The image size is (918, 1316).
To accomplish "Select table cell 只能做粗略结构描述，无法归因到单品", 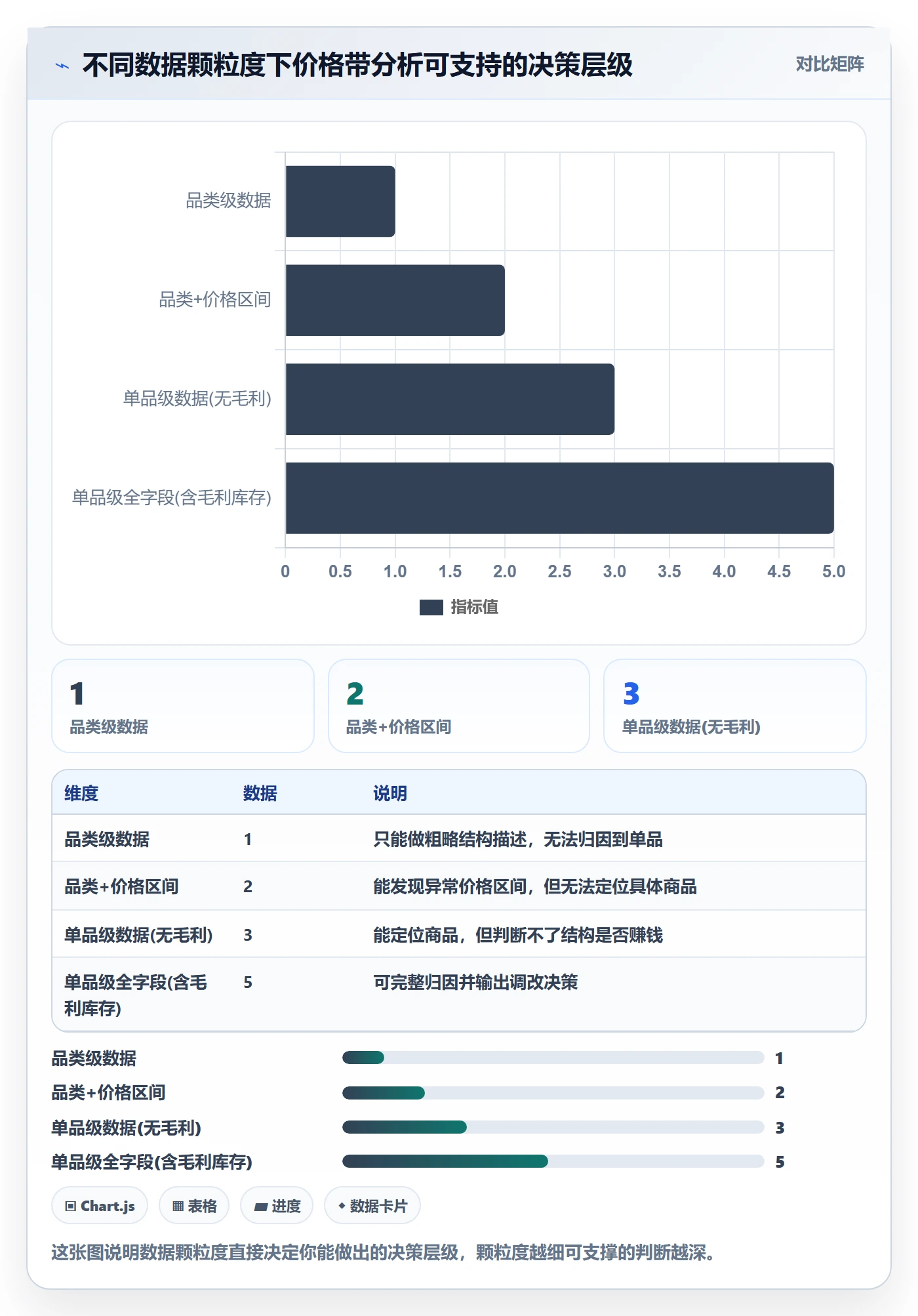I will pyautogui.click(x=518, y=839).
